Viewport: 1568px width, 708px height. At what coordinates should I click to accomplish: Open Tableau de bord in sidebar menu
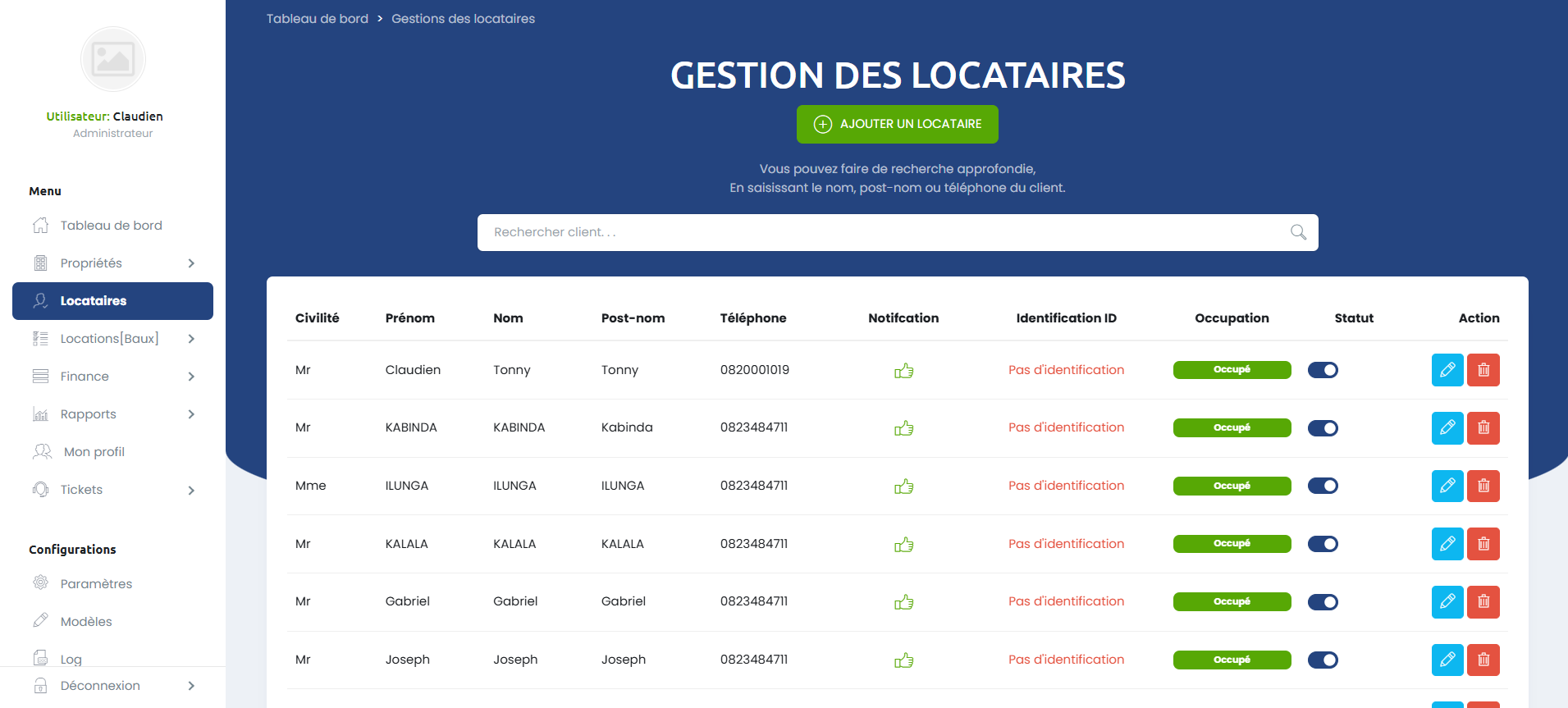(112, 226)
